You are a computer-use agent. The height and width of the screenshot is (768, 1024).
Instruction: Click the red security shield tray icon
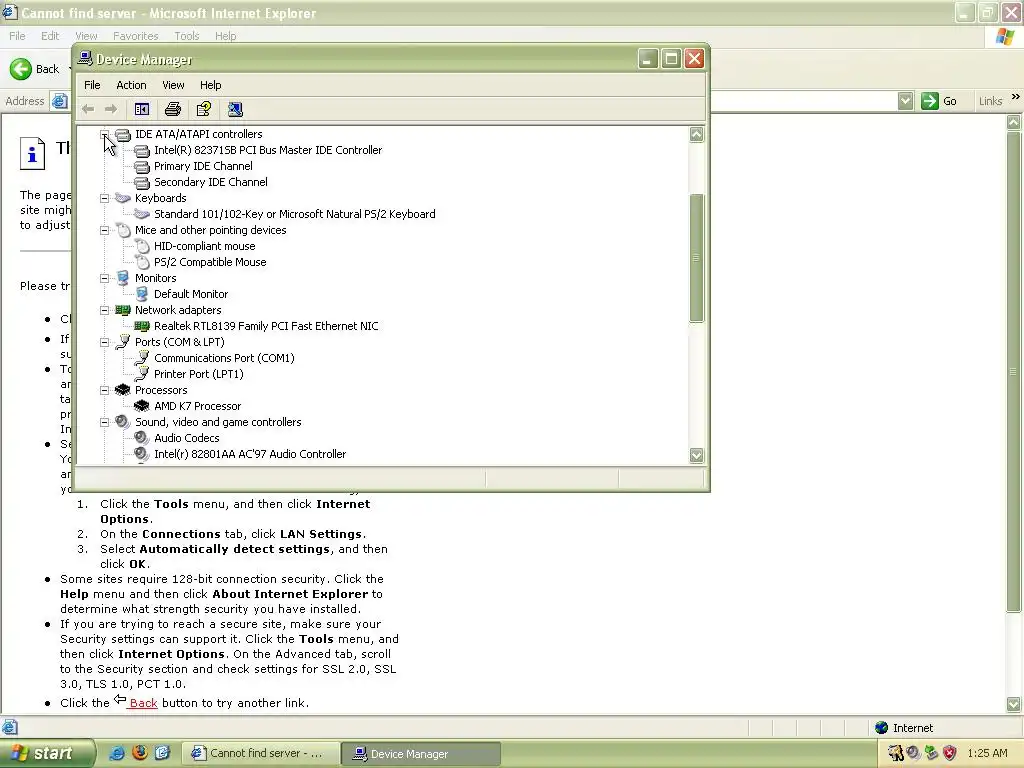pos(950,753)
